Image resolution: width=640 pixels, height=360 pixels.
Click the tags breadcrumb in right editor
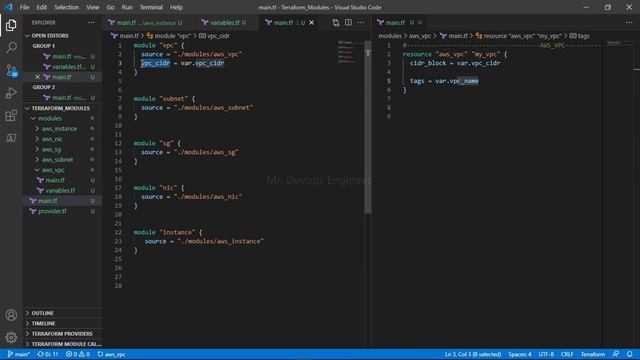[x=580, y=36]
